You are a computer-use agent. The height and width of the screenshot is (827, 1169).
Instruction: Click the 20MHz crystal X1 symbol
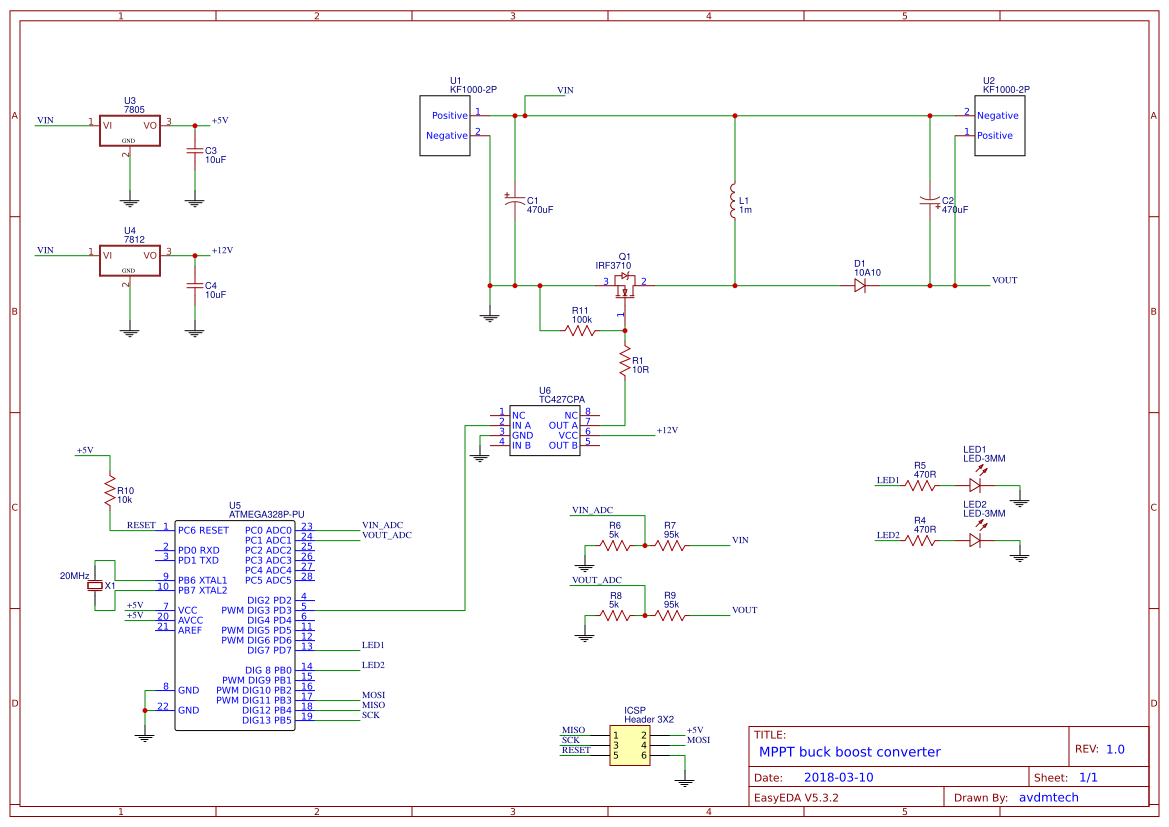tap(93, 585)
